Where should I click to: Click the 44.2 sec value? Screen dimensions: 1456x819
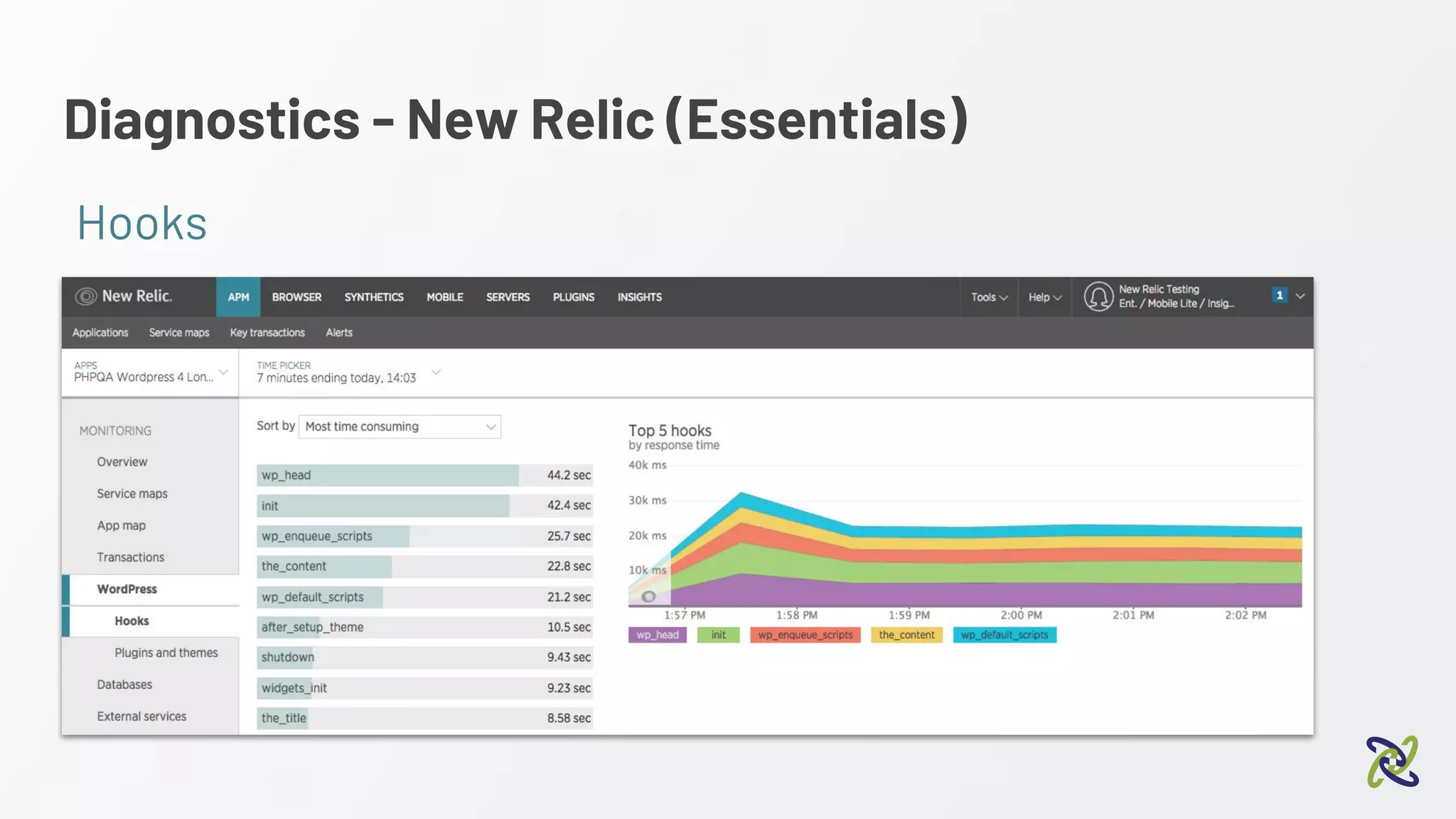[569, 476]
